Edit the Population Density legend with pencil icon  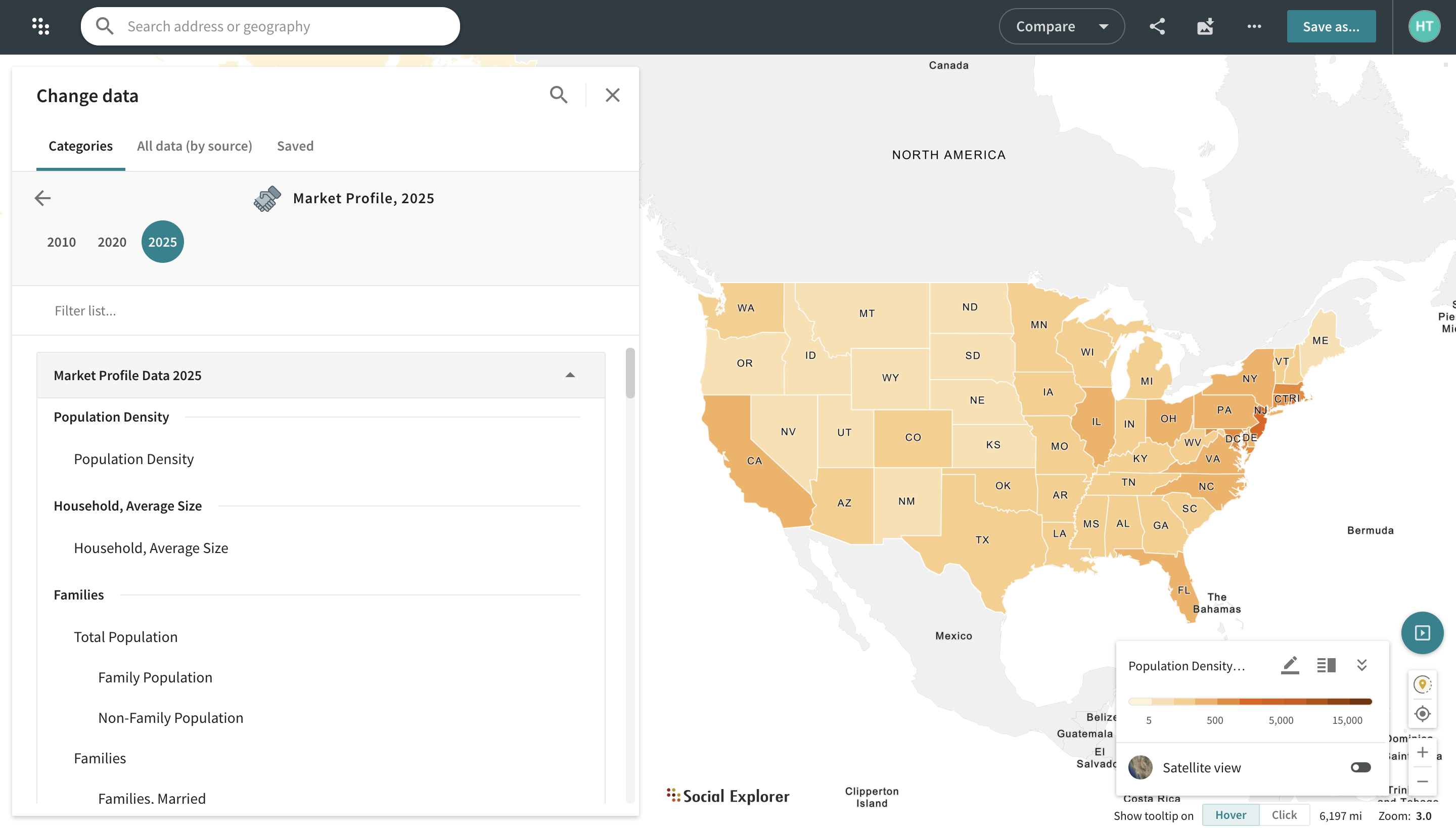[x=1289, y=664]
